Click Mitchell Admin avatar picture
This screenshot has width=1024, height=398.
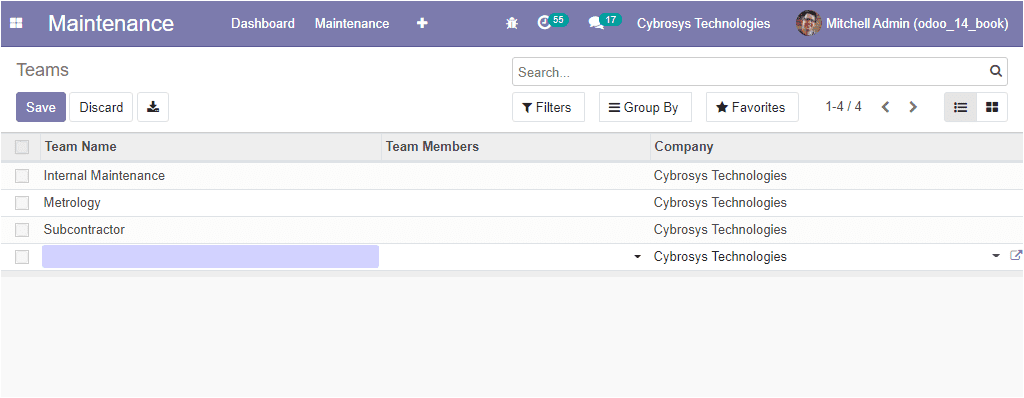click(808, 24)
